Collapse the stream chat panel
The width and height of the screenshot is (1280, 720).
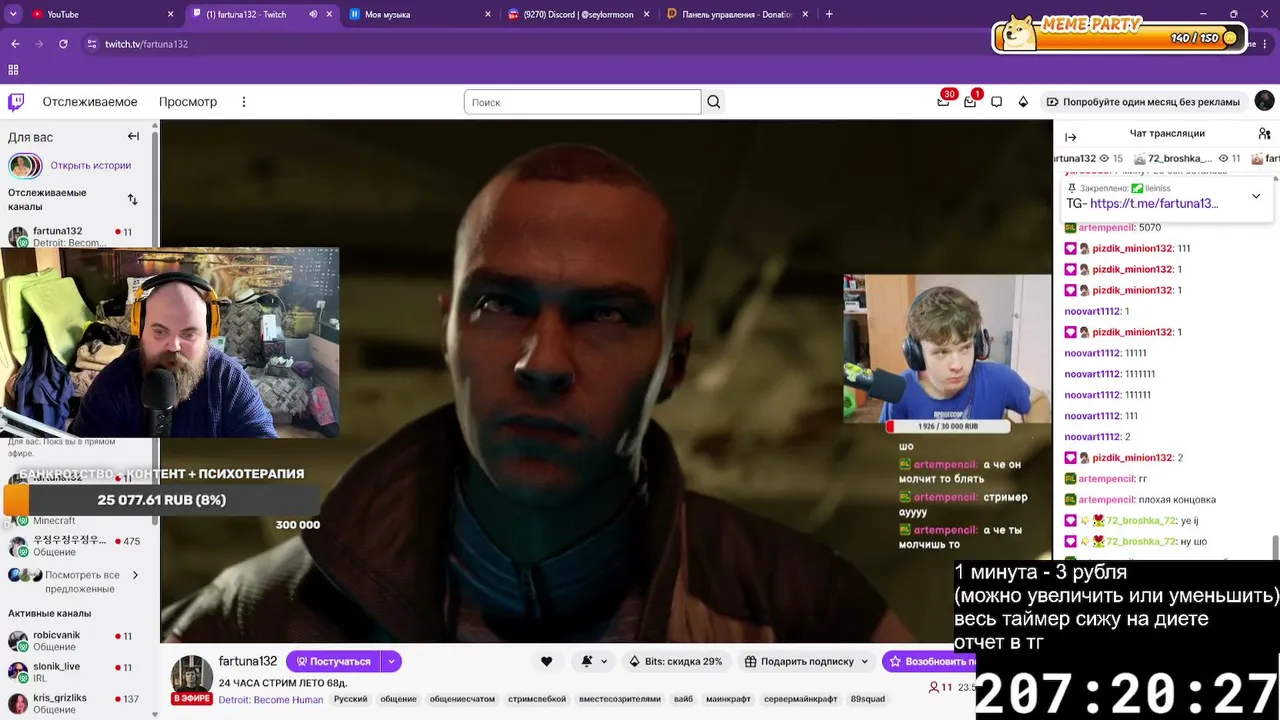pyautogui.click(x=1071, y=137)
